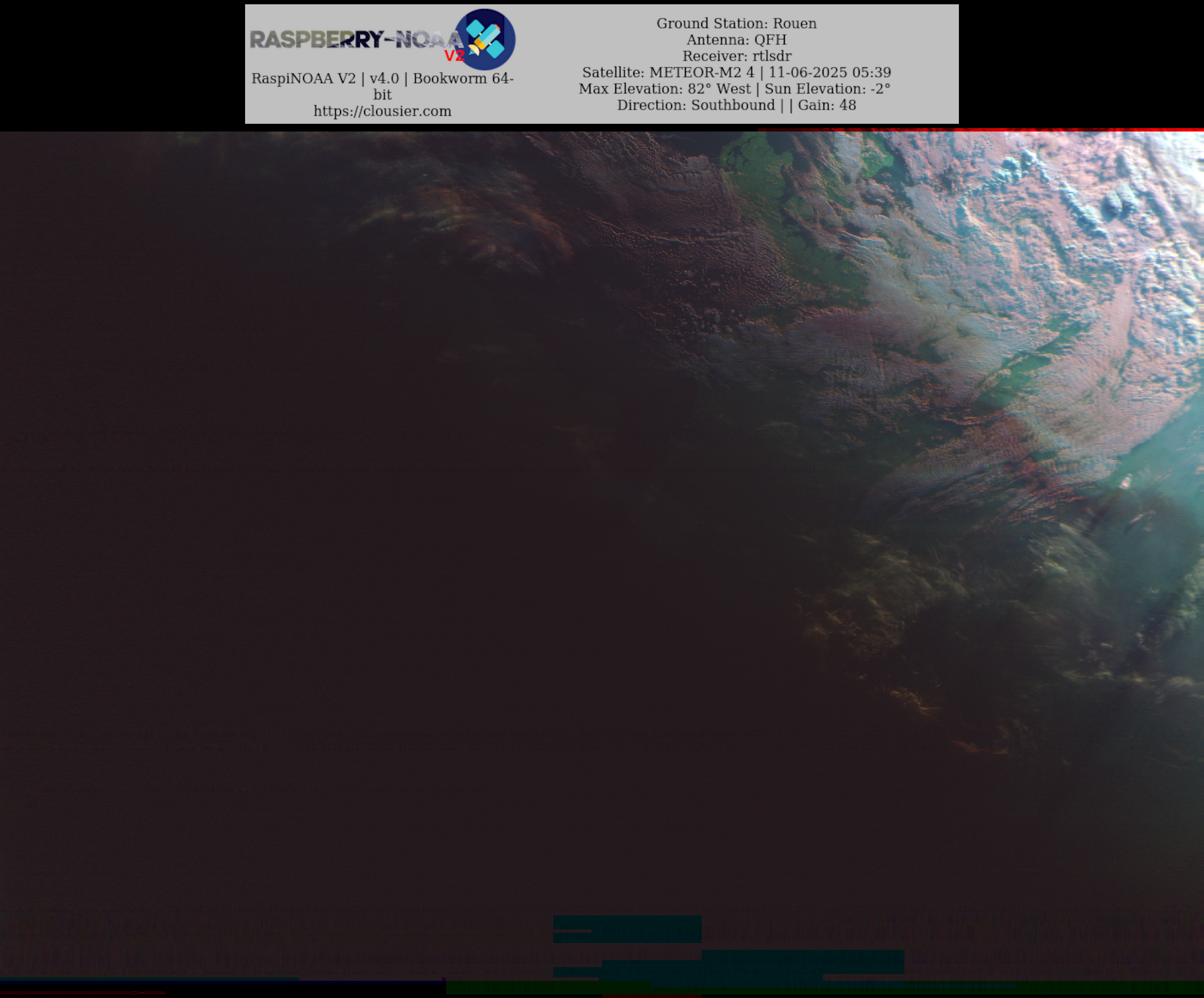Click the 'Antenna: QFH' line
Viewport: 1204px width, 998px height.
(x=736, y=40)
